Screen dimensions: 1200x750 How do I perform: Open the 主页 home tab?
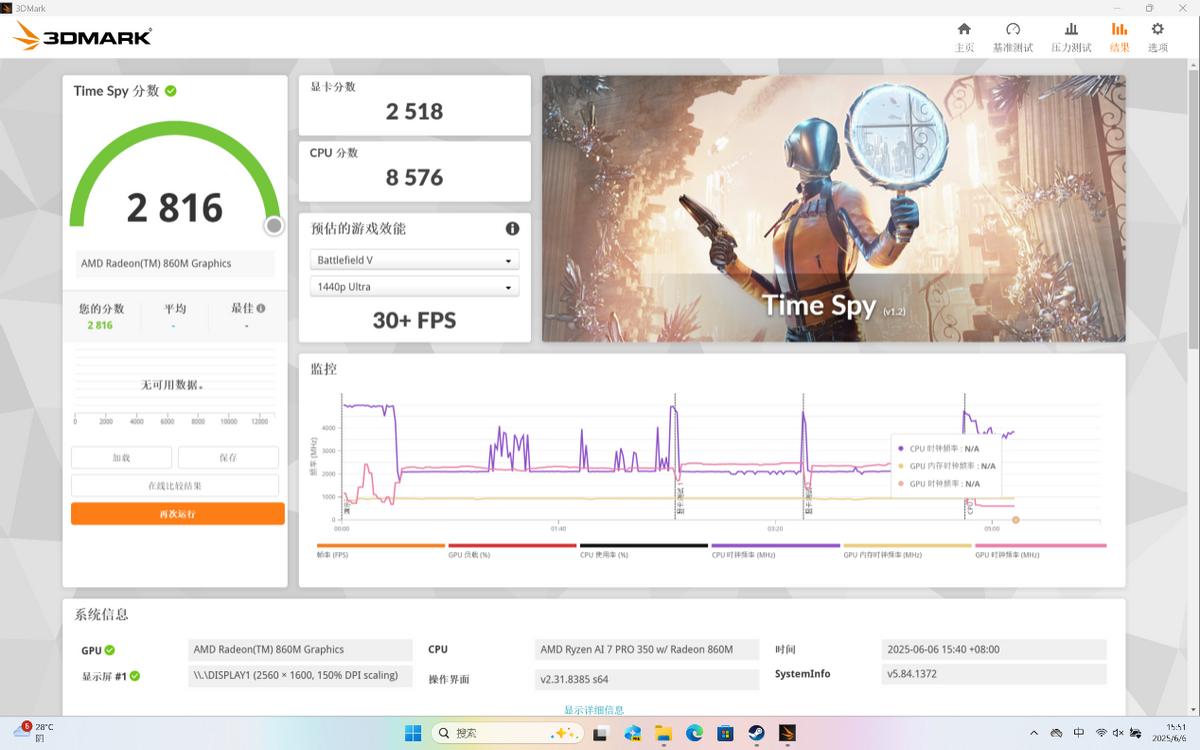tap(964, 37)
